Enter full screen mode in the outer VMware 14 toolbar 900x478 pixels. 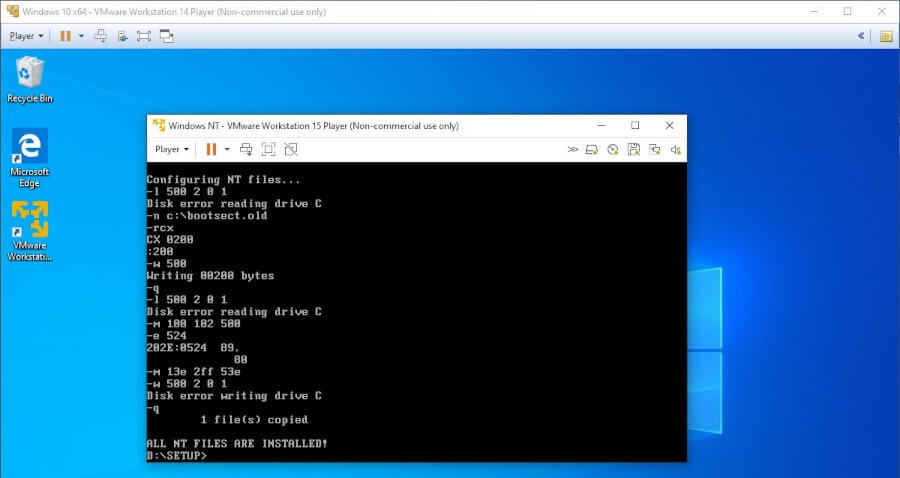click(143, 36)
